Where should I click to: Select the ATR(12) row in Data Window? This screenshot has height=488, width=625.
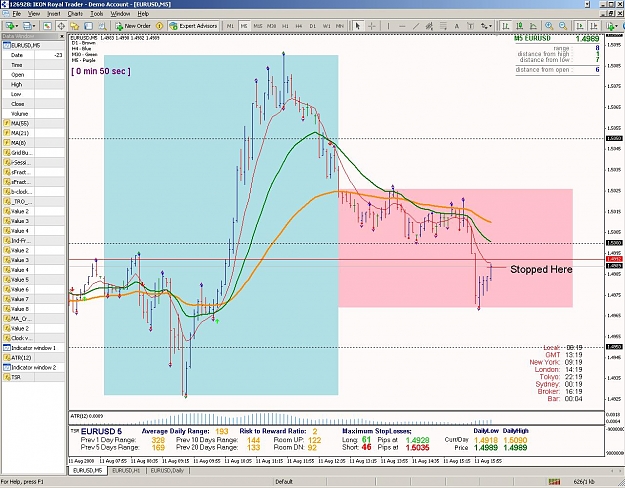pyautogui.click(x=33, y=358)
